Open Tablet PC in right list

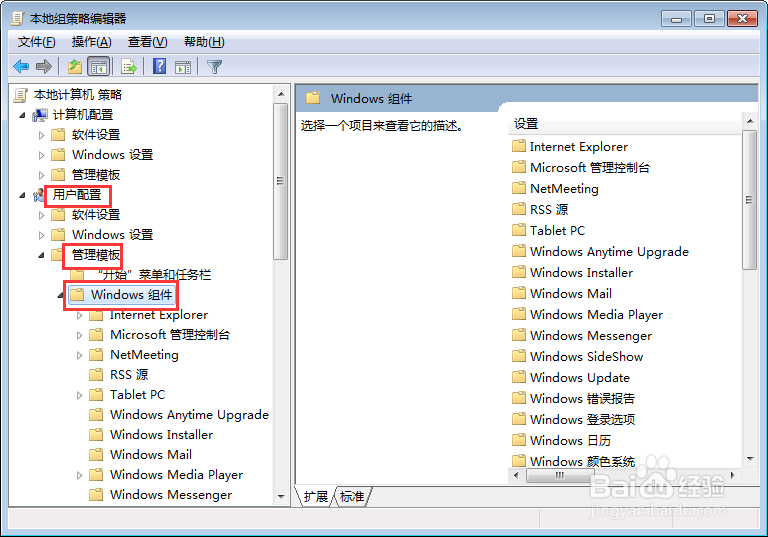tap(557, 231)
